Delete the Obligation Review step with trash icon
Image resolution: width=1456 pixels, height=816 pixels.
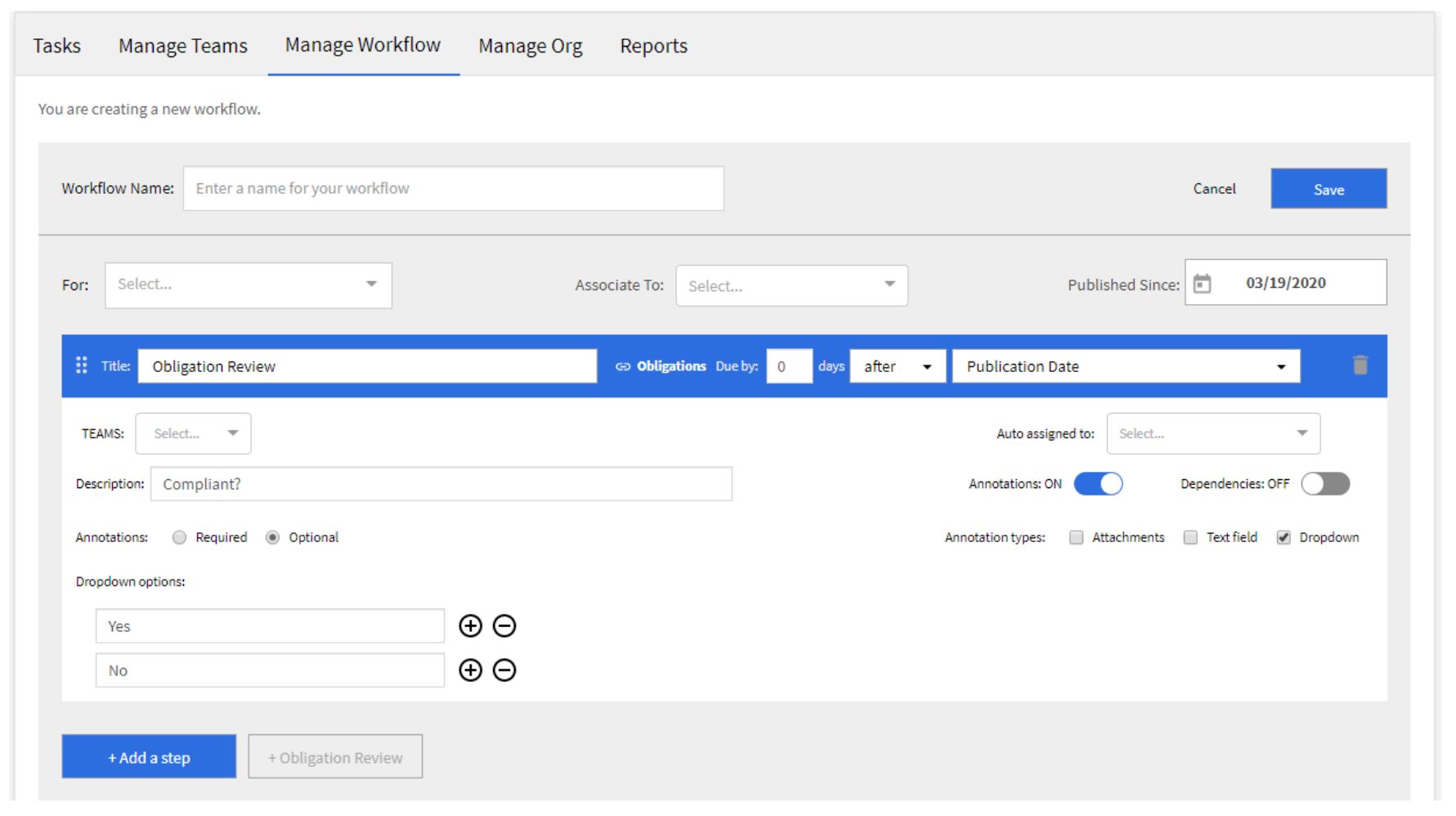click(1360, 365)
